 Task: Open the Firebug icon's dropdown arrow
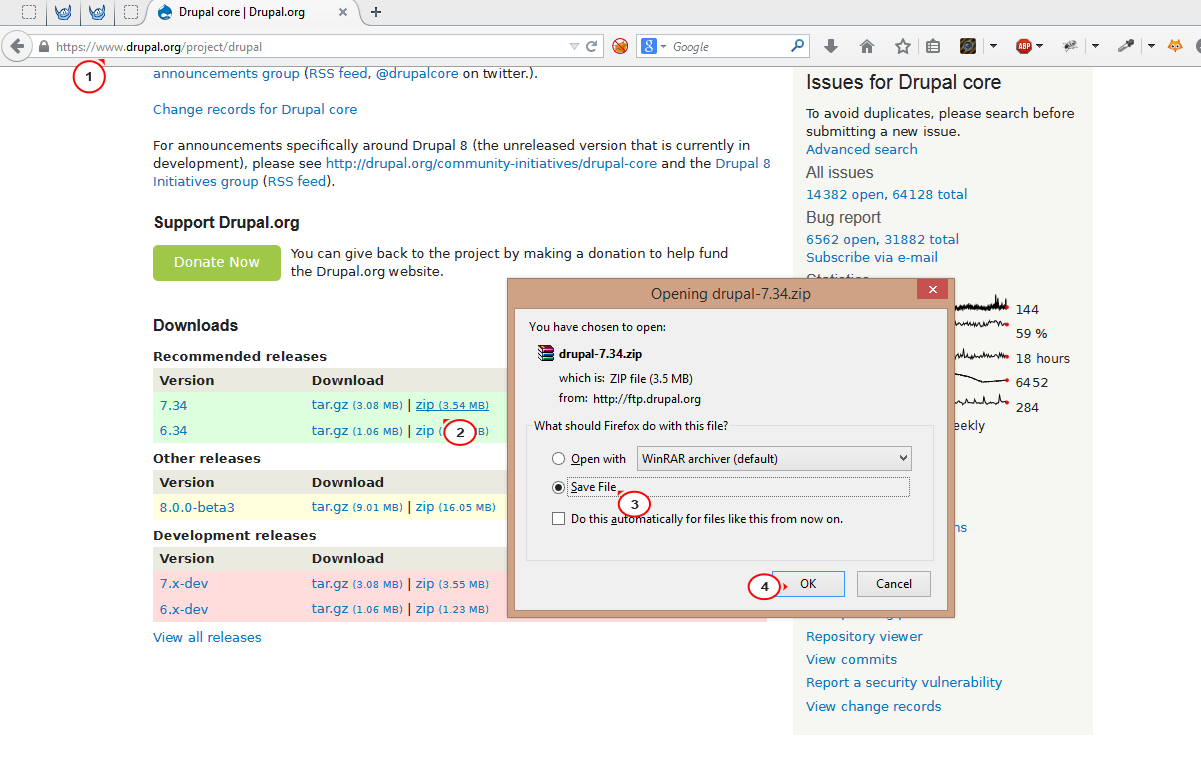click(x=1096, y=46)
